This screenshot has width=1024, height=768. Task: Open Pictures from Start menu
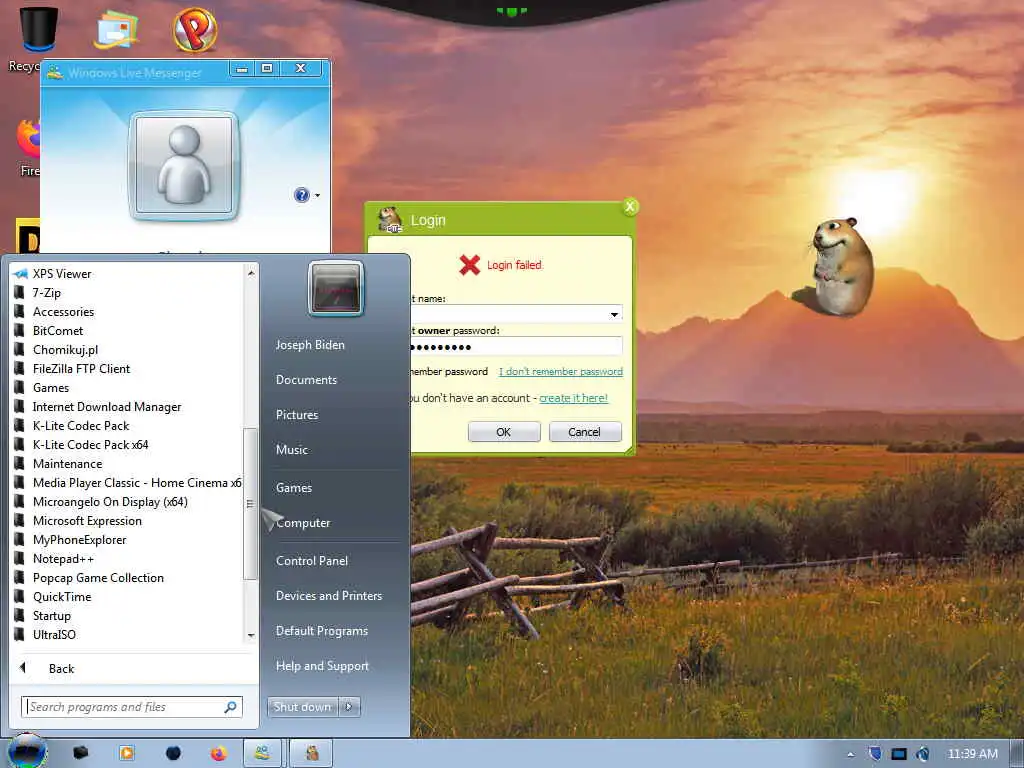[297, 415]
